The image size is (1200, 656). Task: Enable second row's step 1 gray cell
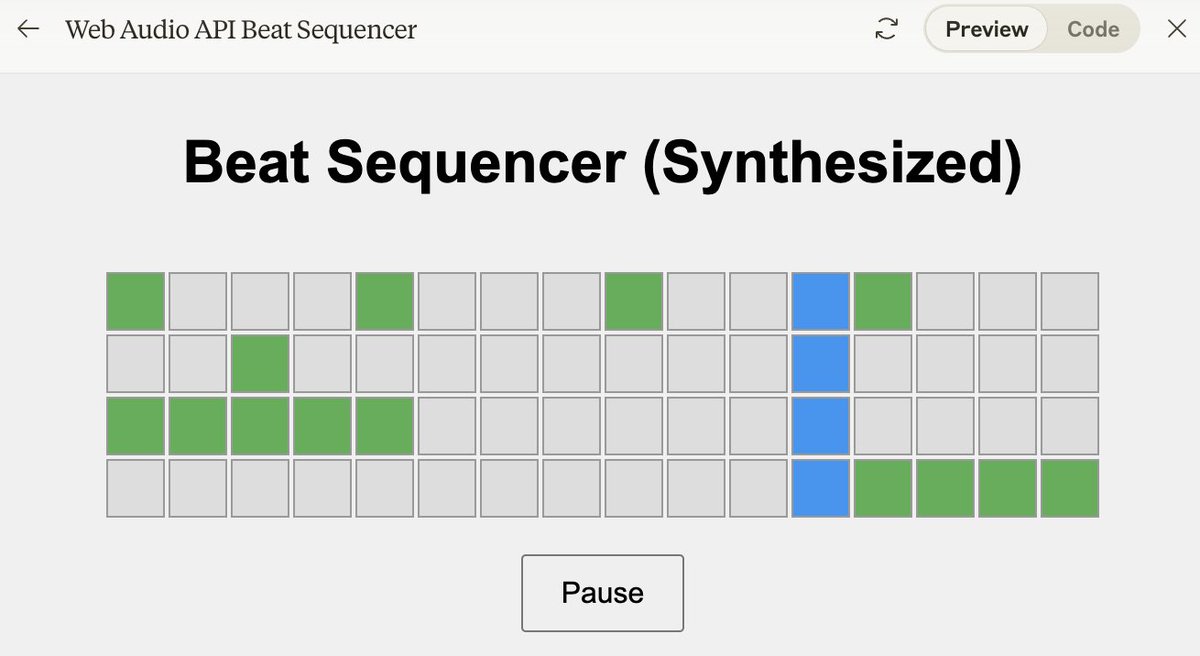(136, 364)
